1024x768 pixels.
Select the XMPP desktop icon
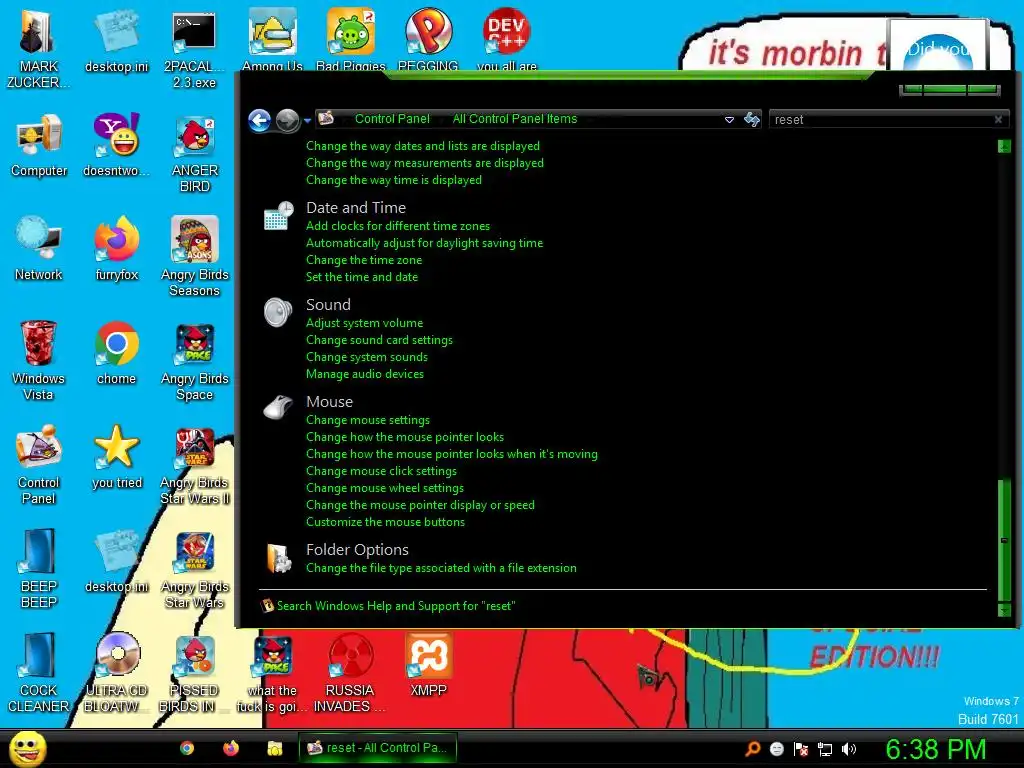coord(428,664)
